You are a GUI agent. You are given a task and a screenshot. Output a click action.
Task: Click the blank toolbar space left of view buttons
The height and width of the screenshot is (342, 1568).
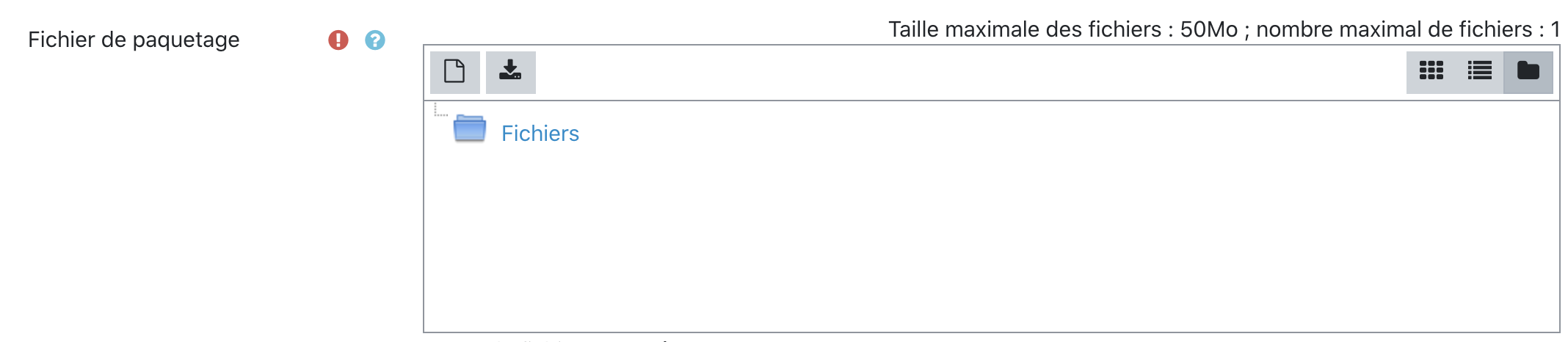[1248, 72]
